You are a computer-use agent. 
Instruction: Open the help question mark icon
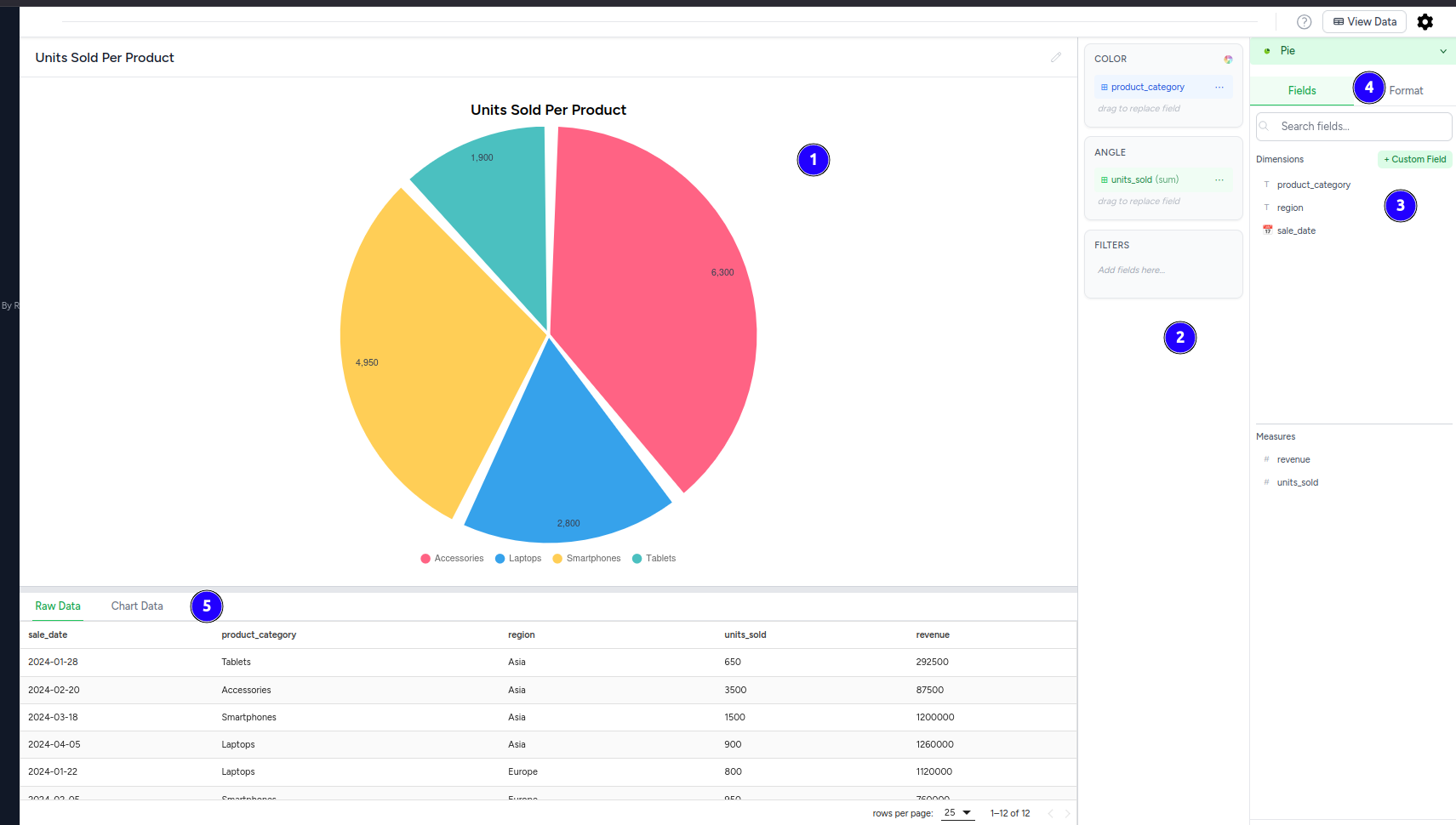tap(1304, 22)
